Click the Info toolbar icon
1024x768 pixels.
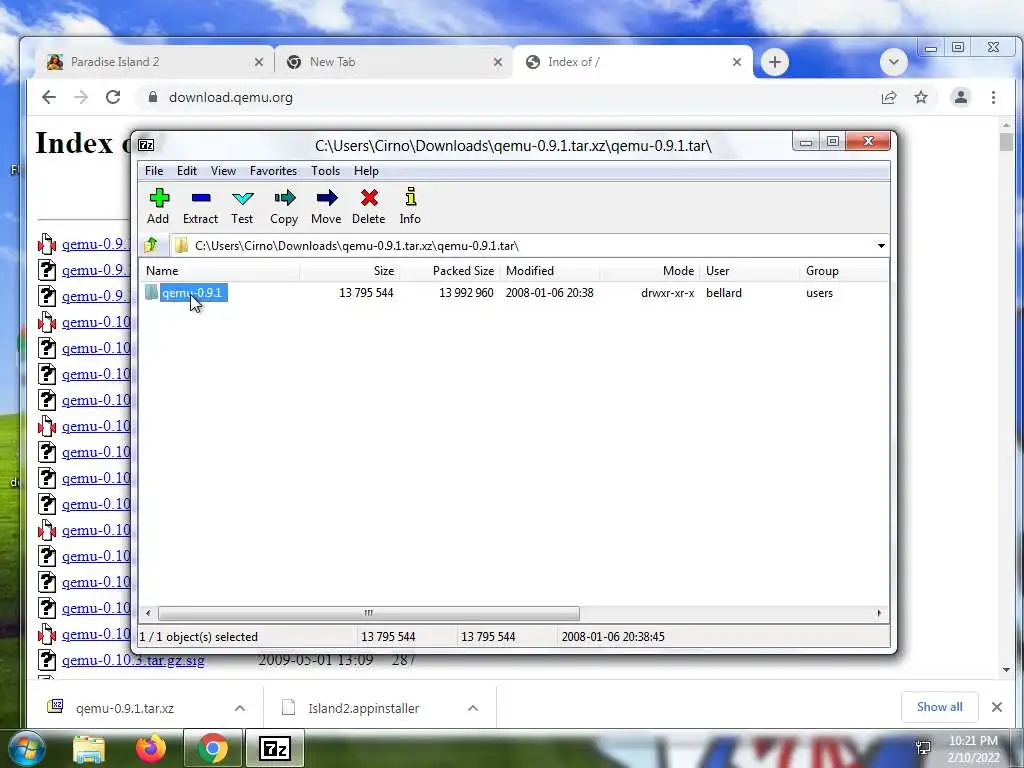point(410,206)
